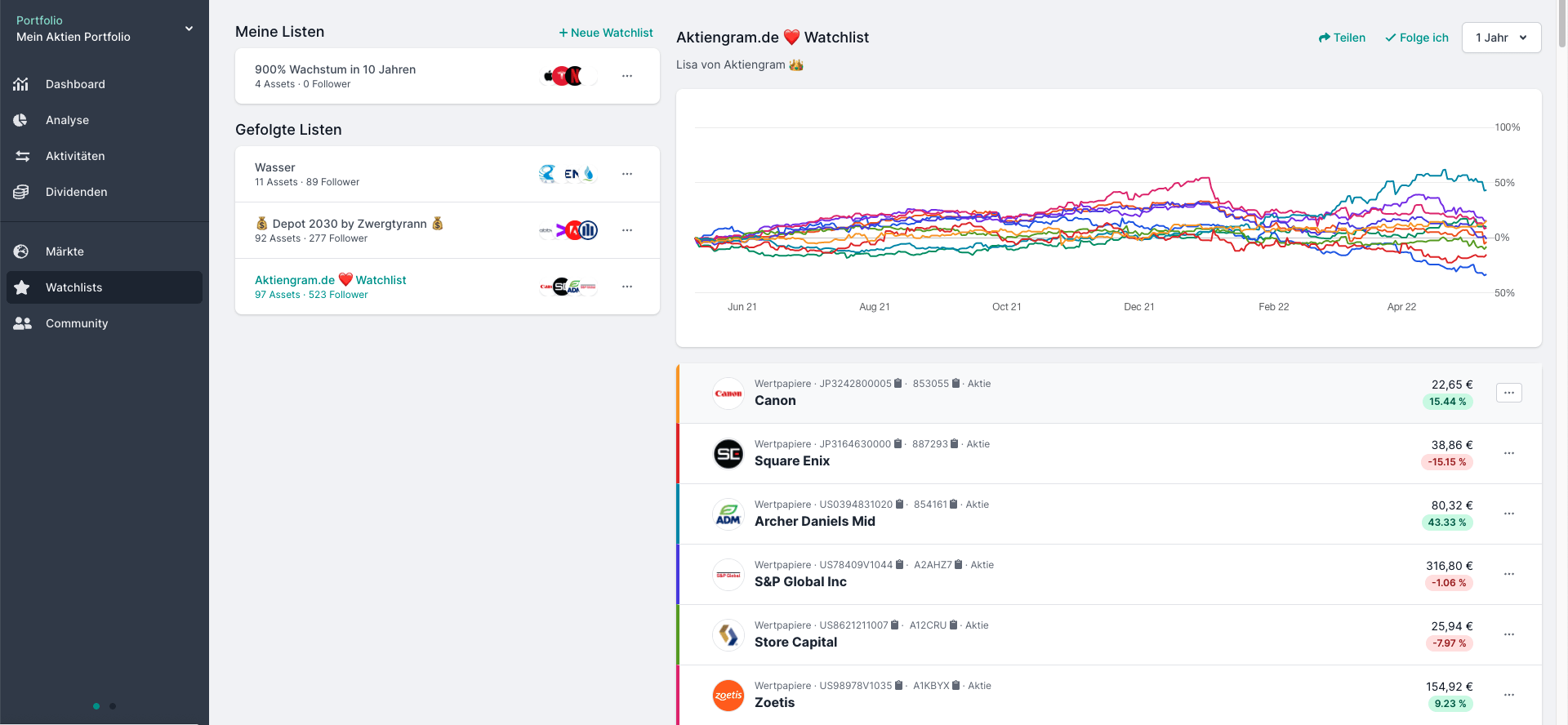This screenshot has width=1568, height=725.
Task: Click the -15.15 % badge for Square Enix
Action: pyautogui.click(x=1447, y=462)
